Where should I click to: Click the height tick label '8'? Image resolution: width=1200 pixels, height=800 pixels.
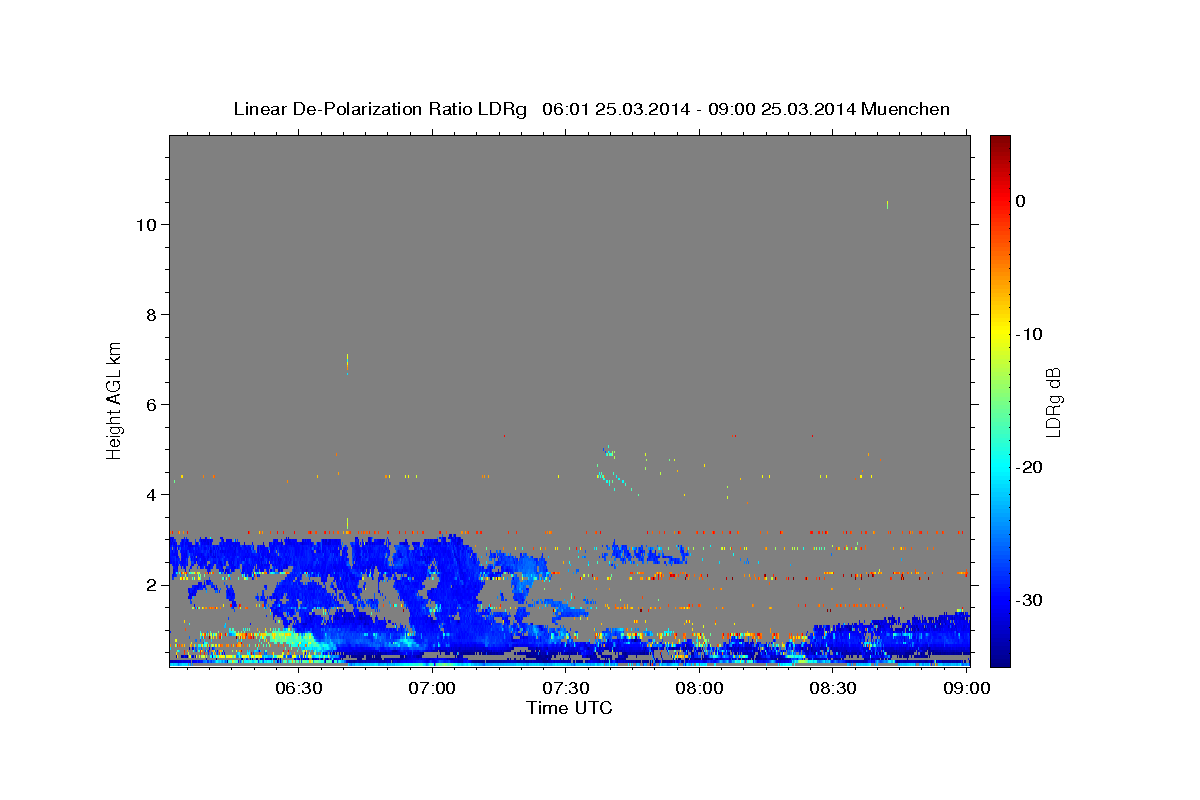tap(150, 315)
